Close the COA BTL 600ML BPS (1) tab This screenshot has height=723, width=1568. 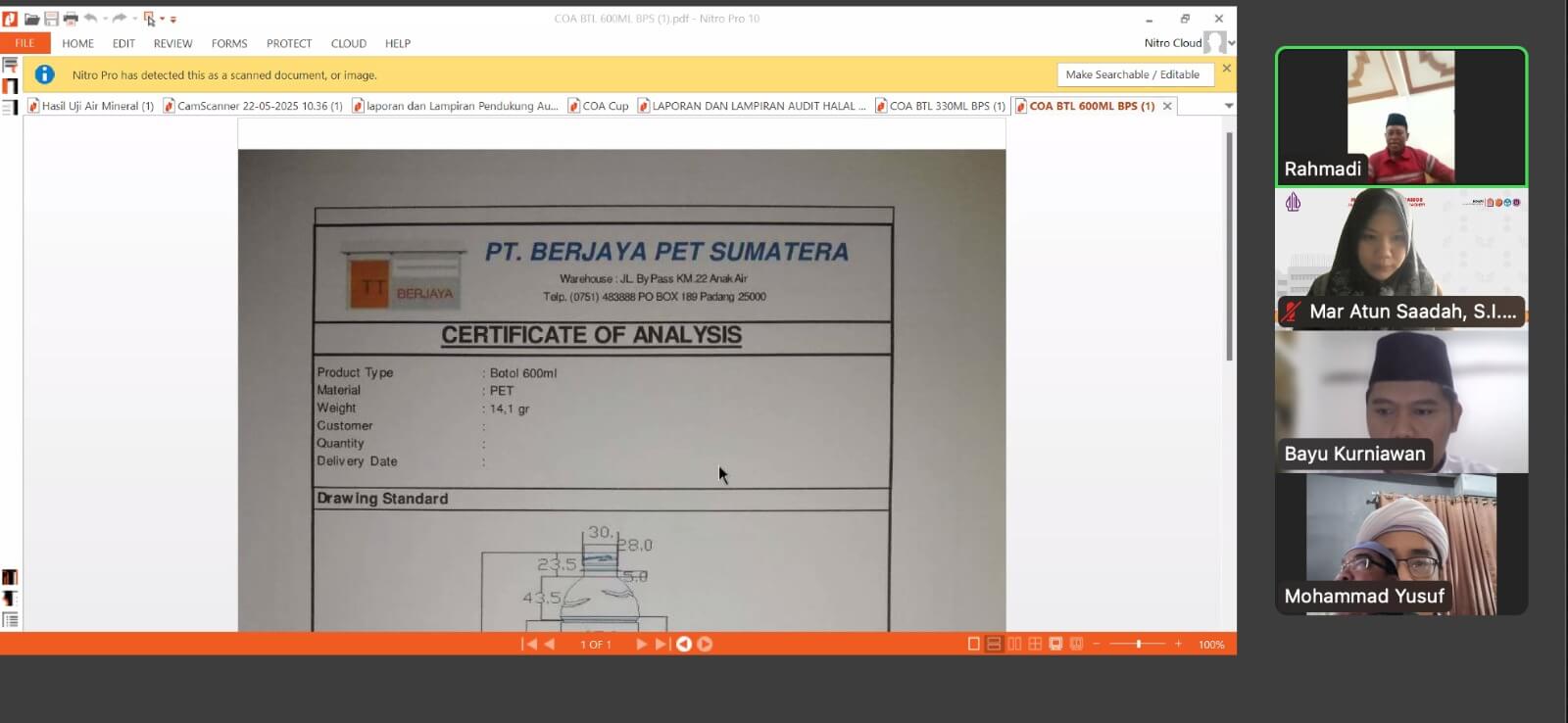coord(1167,106)
